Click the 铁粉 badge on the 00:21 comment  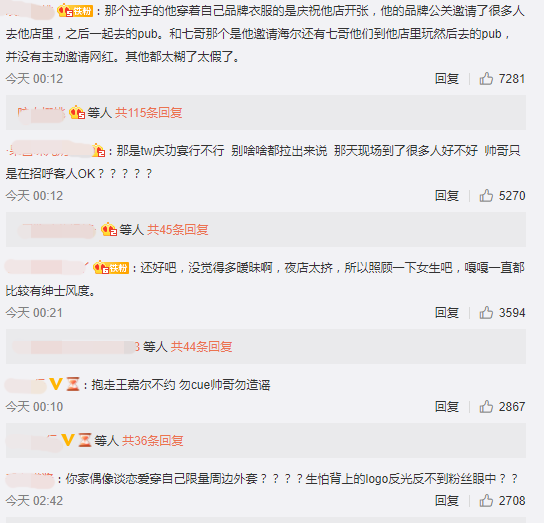(111, 268)
